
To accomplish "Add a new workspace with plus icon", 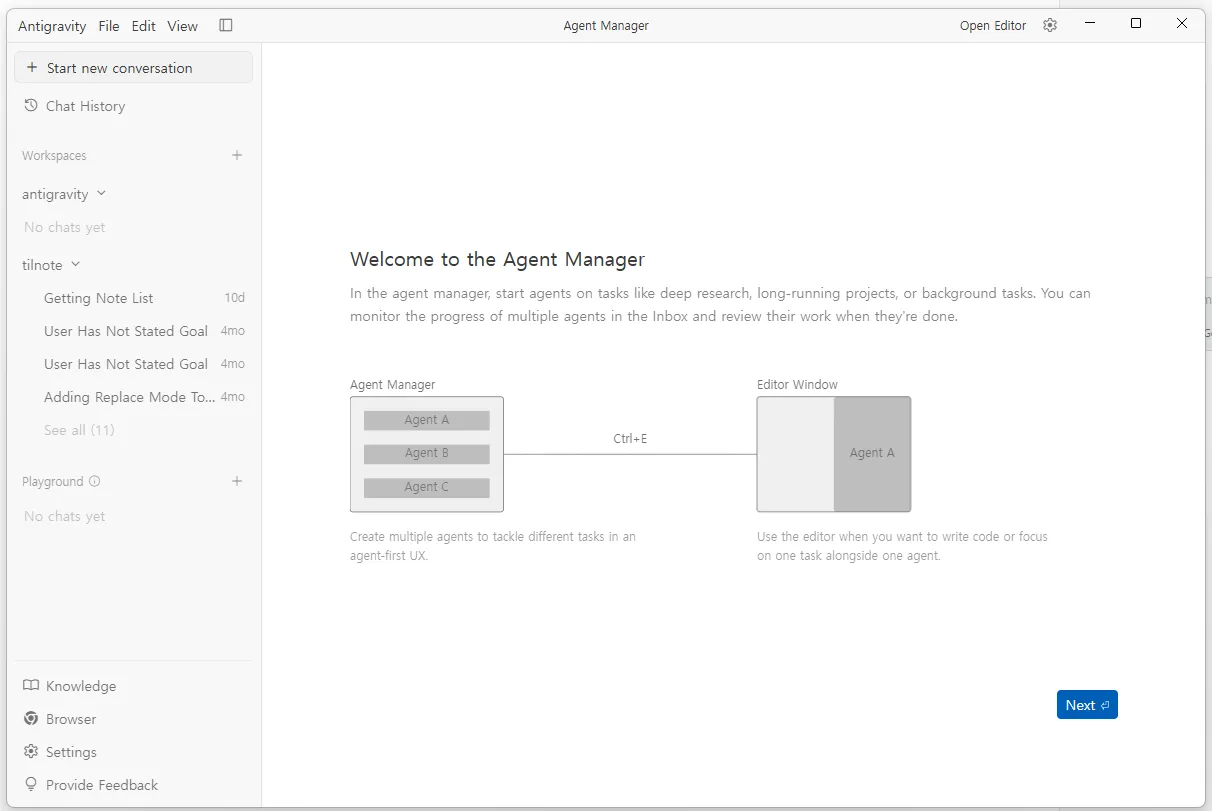I will click(237, 155).
